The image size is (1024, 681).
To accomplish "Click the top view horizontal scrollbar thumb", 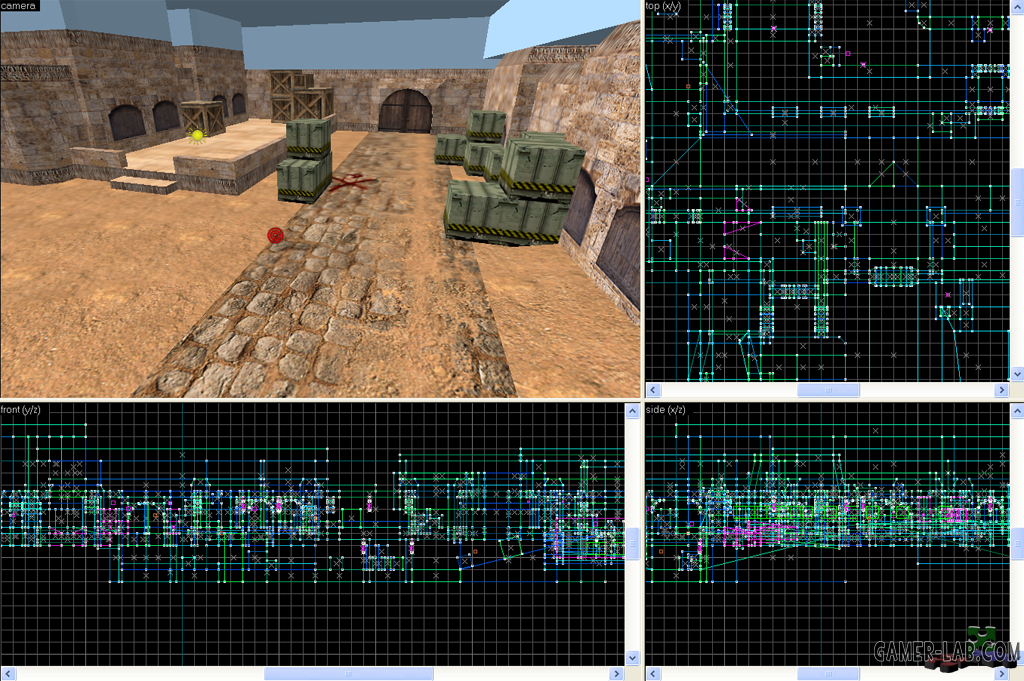I will (x=828, y=390).
